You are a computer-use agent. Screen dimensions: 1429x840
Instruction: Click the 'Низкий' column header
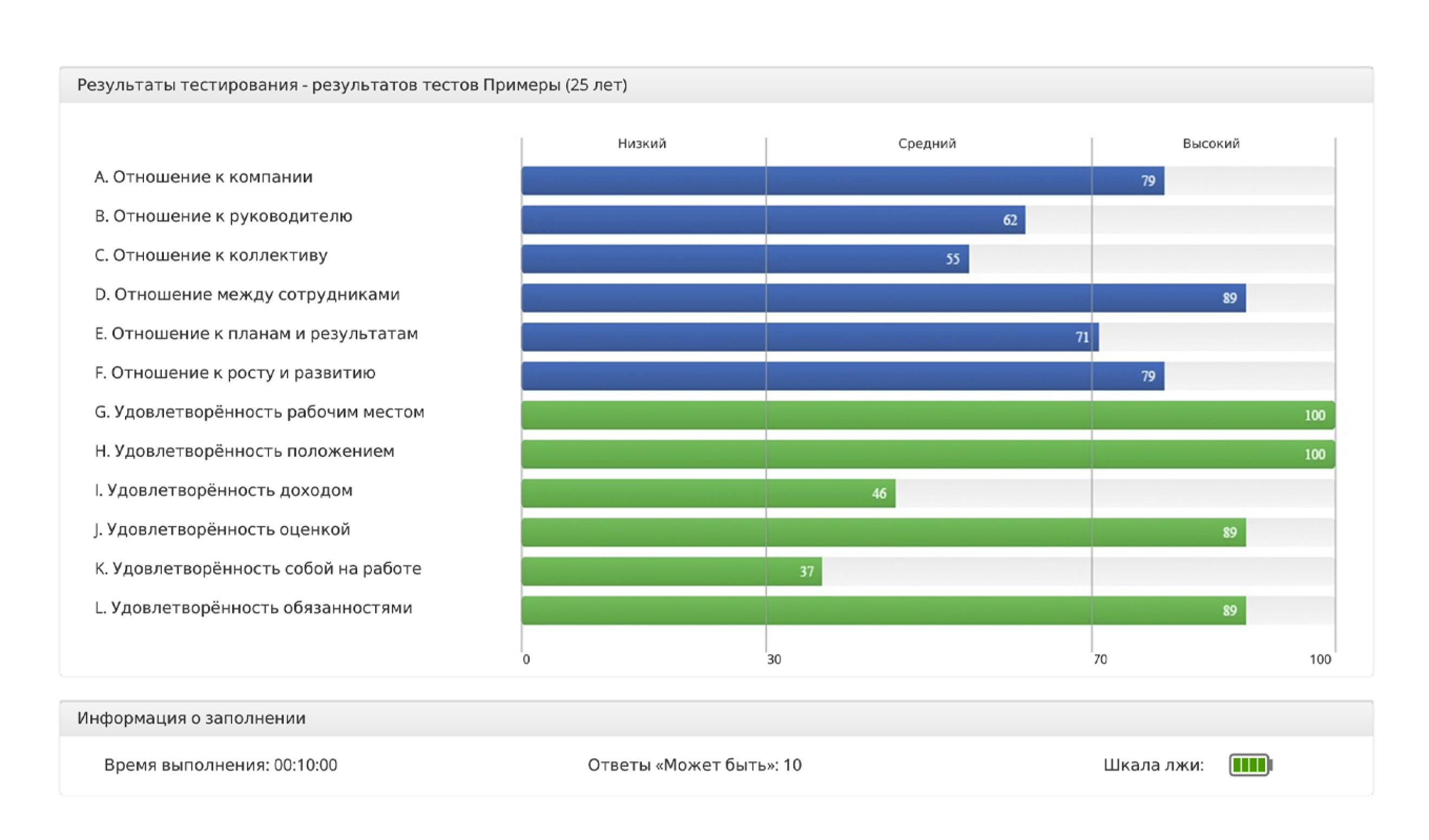point(642,143)
